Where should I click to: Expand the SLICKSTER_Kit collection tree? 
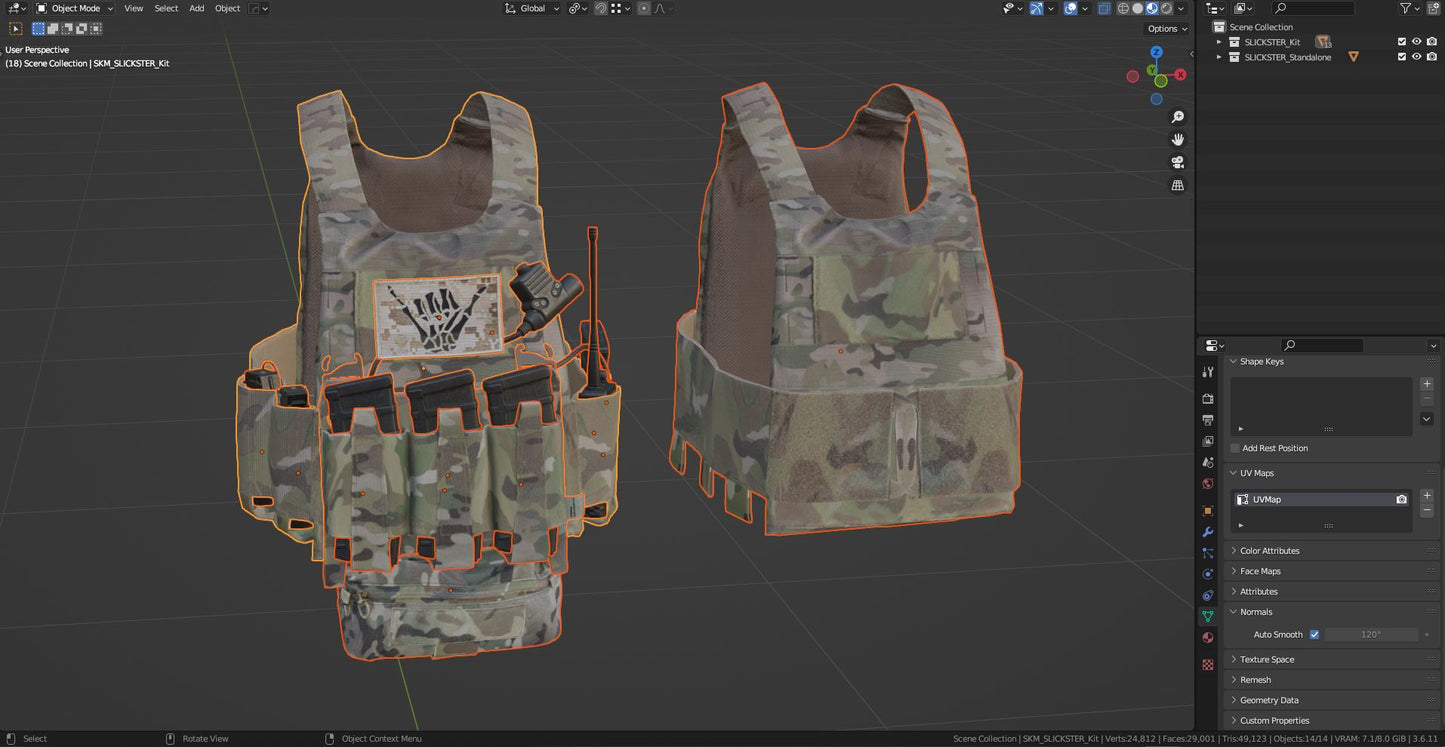point(1219,42)
